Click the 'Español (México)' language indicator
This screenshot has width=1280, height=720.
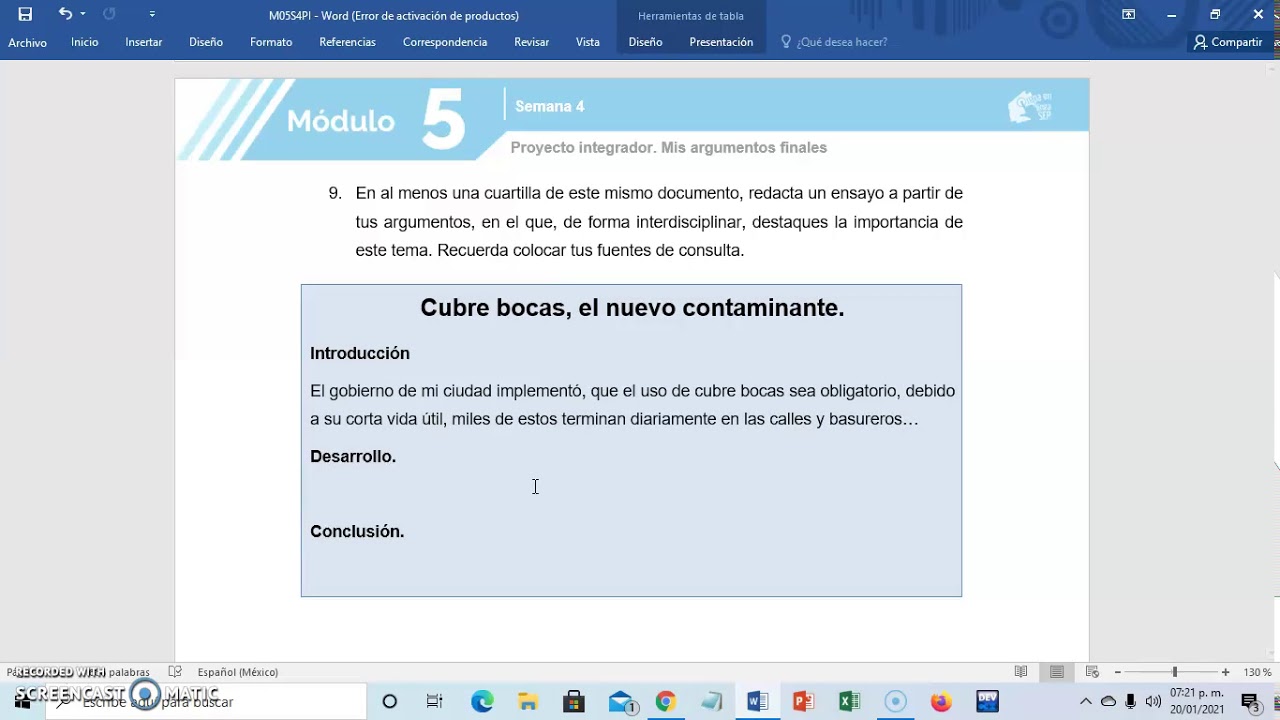click(238, 672)
